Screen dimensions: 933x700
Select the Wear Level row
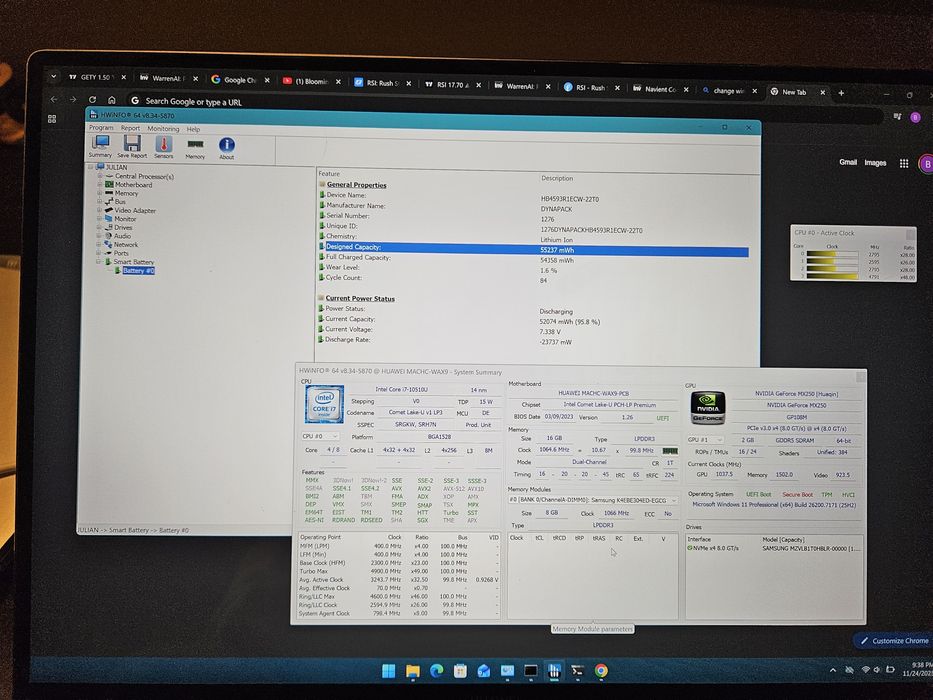coord(533,269)
